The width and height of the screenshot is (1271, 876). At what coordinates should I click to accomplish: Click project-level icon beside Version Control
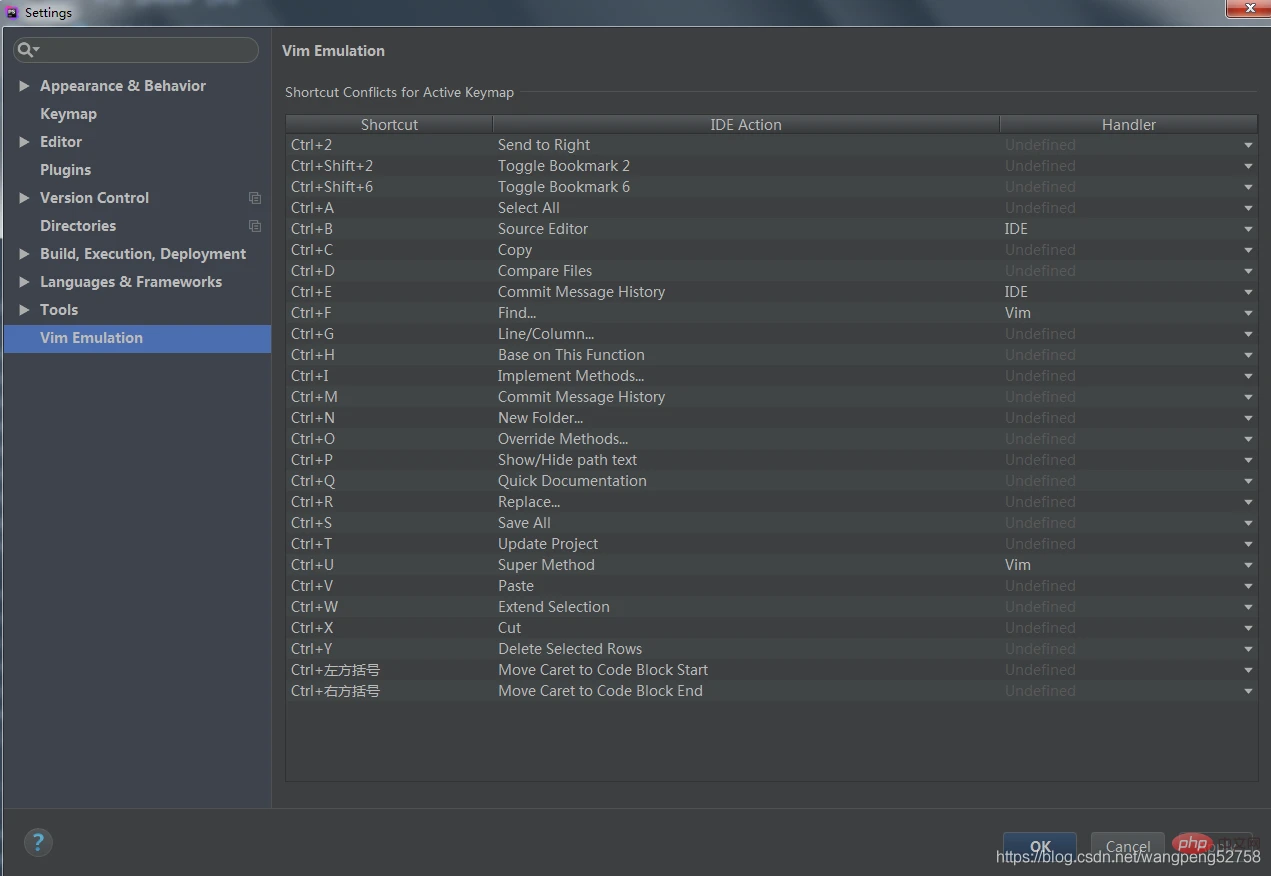coord(255,198)
